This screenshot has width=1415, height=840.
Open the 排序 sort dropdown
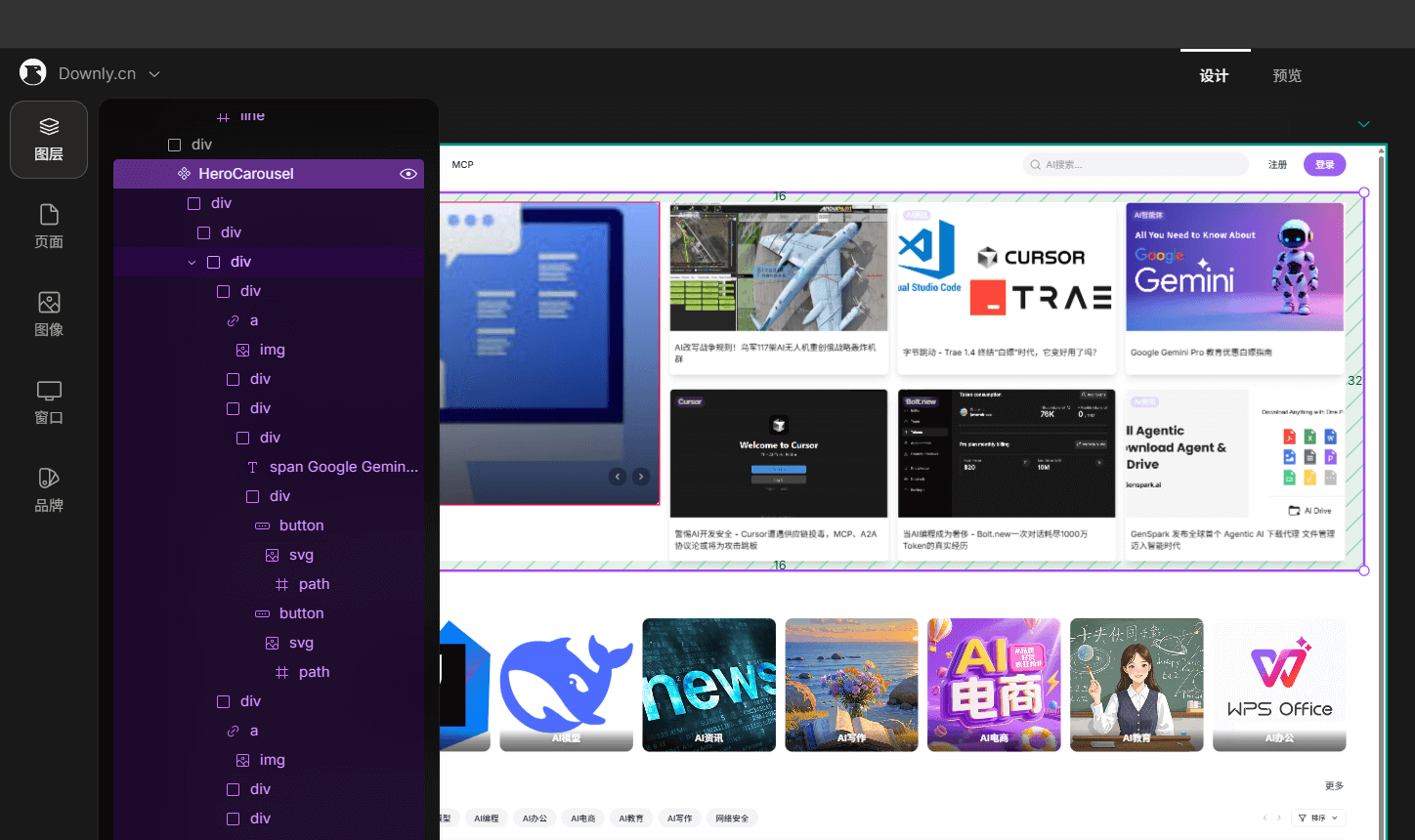click(1318, 818)
